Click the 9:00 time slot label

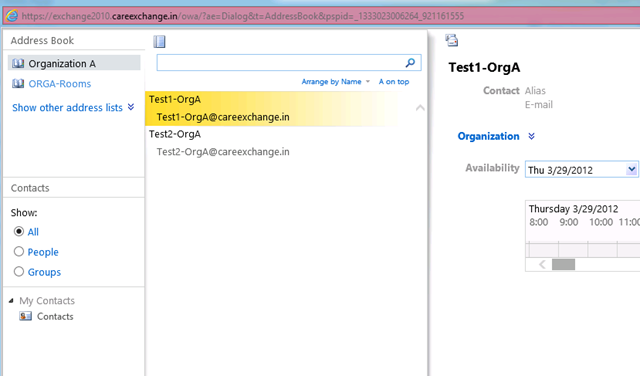(x=569, y=222)
